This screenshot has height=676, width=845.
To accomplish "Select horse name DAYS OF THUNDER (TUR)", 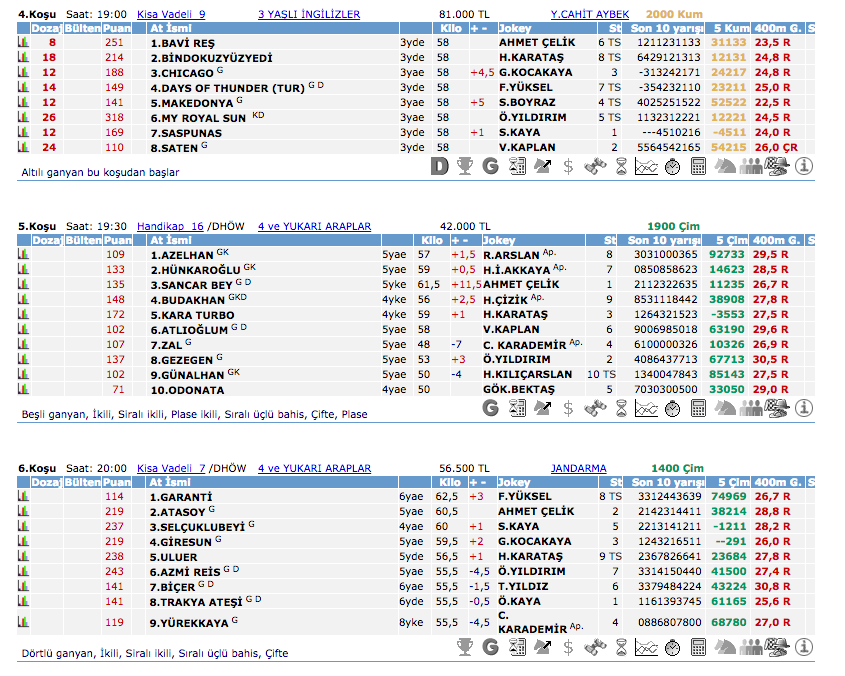I will pos(227,88).
